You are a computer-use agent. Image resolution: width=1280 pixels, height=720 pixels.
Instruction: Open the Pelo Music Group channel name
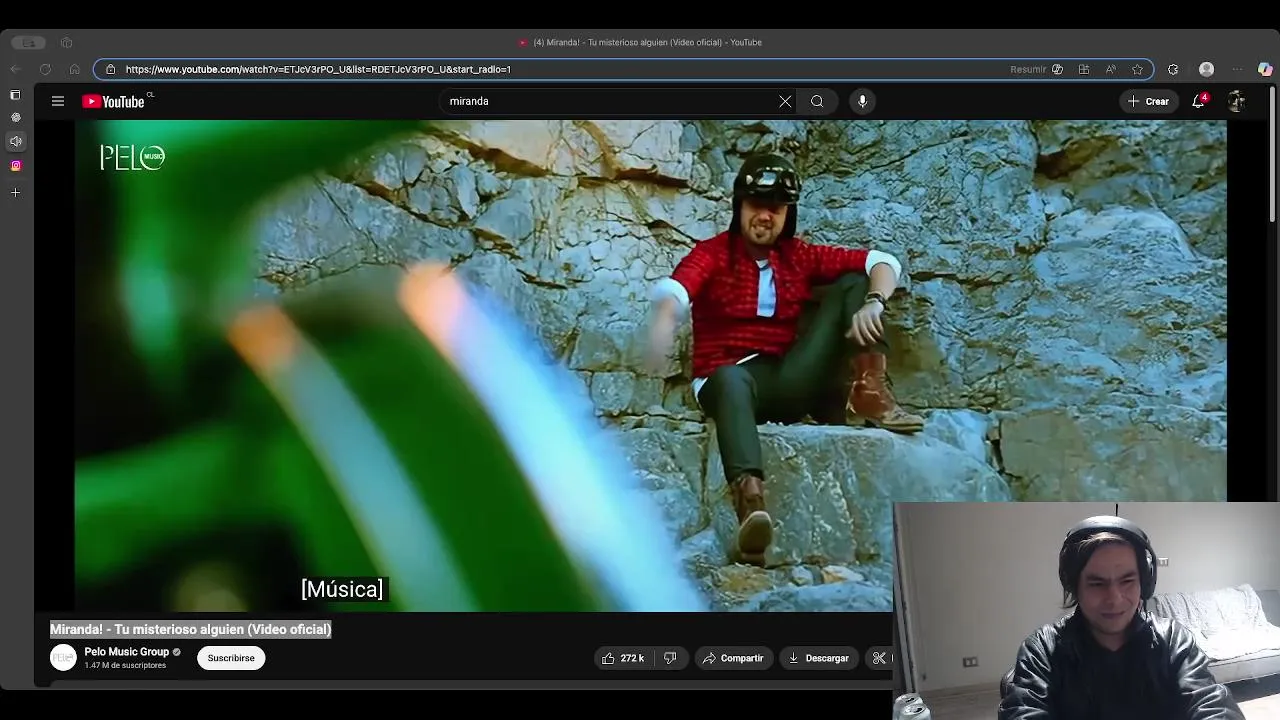click(x=126, y=652)
